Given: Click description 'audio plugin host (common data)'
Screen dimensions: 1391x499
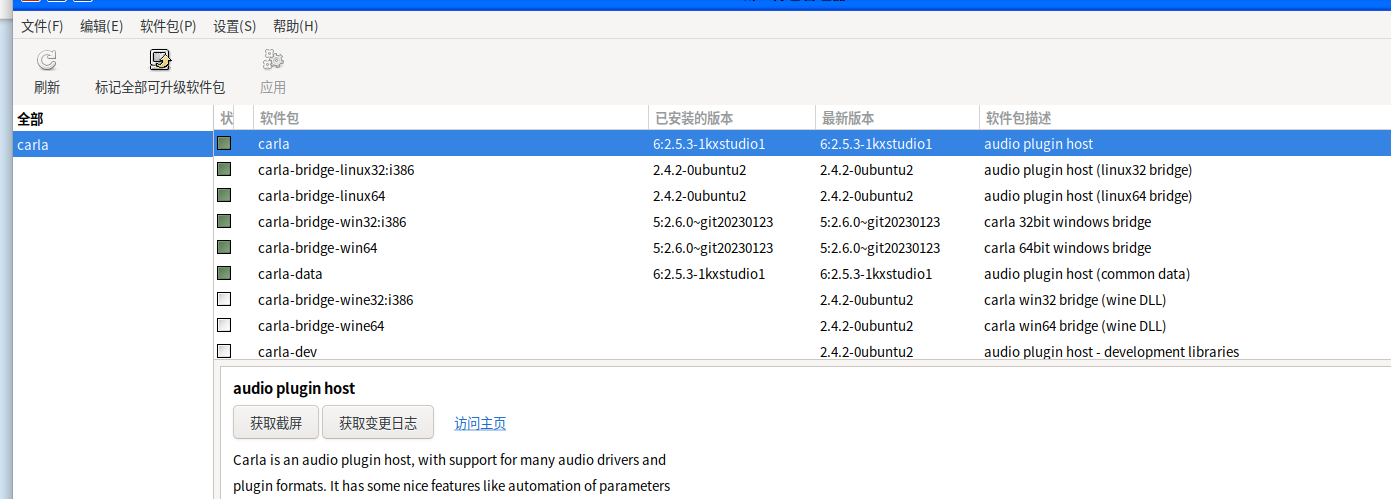Looking at the screenshot, I should pyautogui.click(x=1087, y=274).
